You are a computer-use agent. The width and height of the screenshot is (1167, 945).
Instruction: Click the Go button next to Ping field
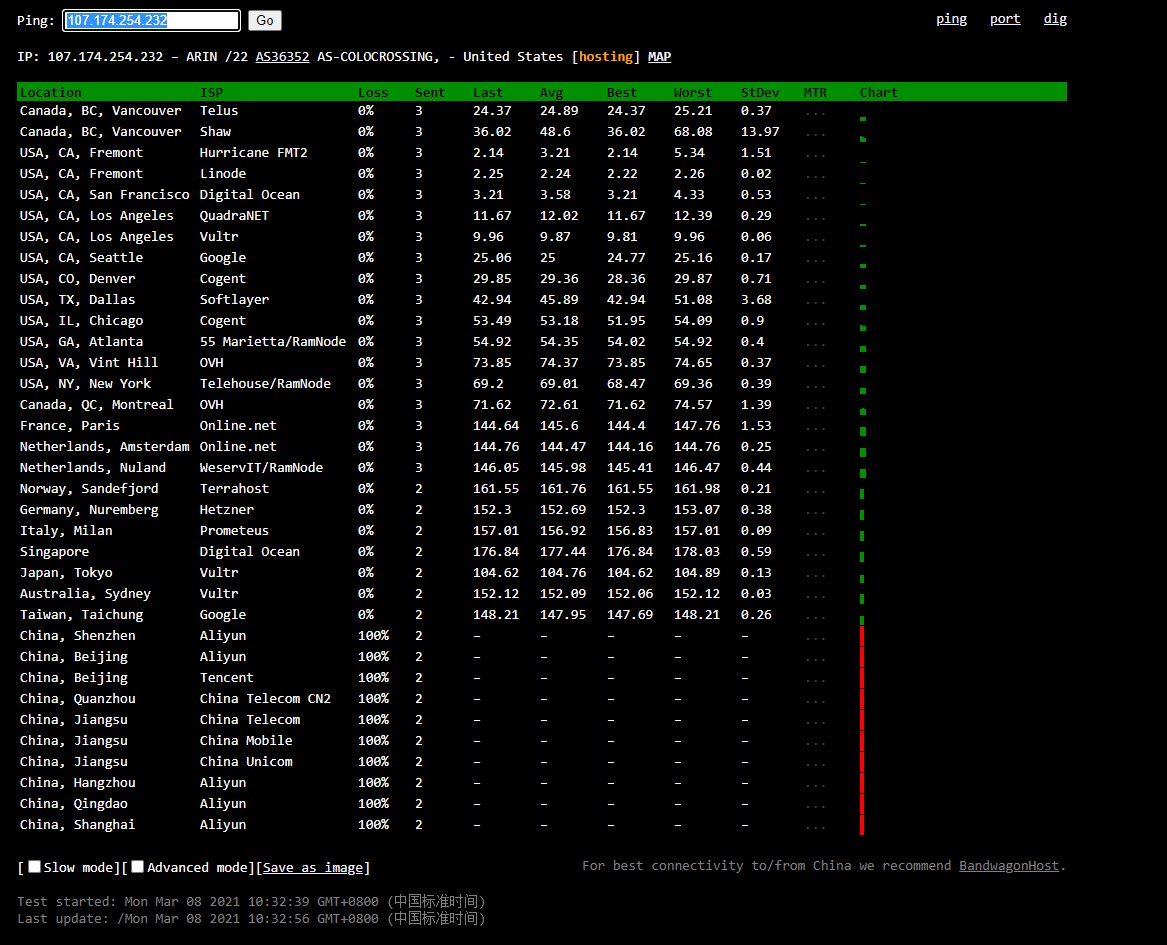tap(264, 20)
